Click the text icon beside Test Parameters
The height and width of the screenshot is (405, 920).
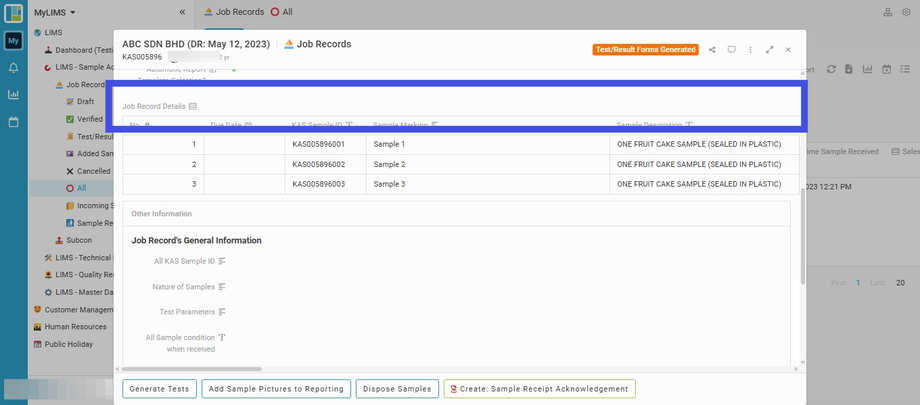222,312
